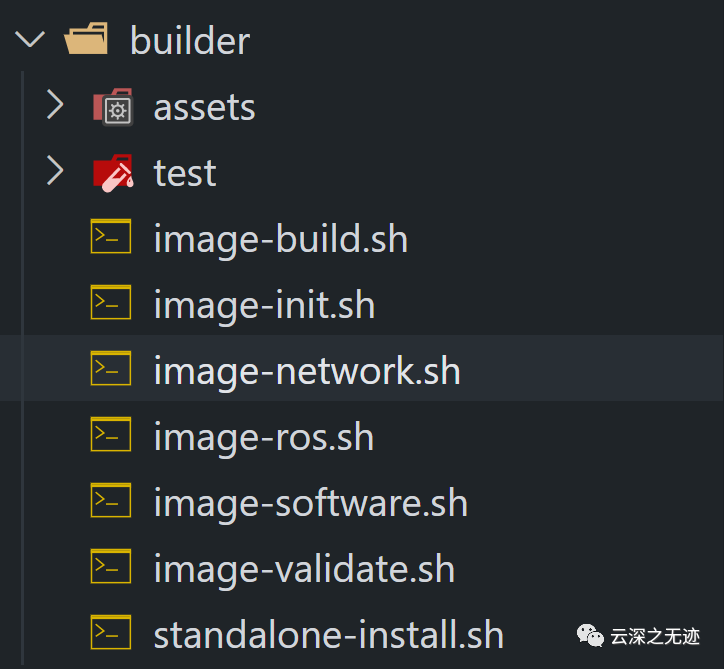Click the builder folder icon
Image resolution: width=724 pixels, height=669 pixels.
point(86,41)
